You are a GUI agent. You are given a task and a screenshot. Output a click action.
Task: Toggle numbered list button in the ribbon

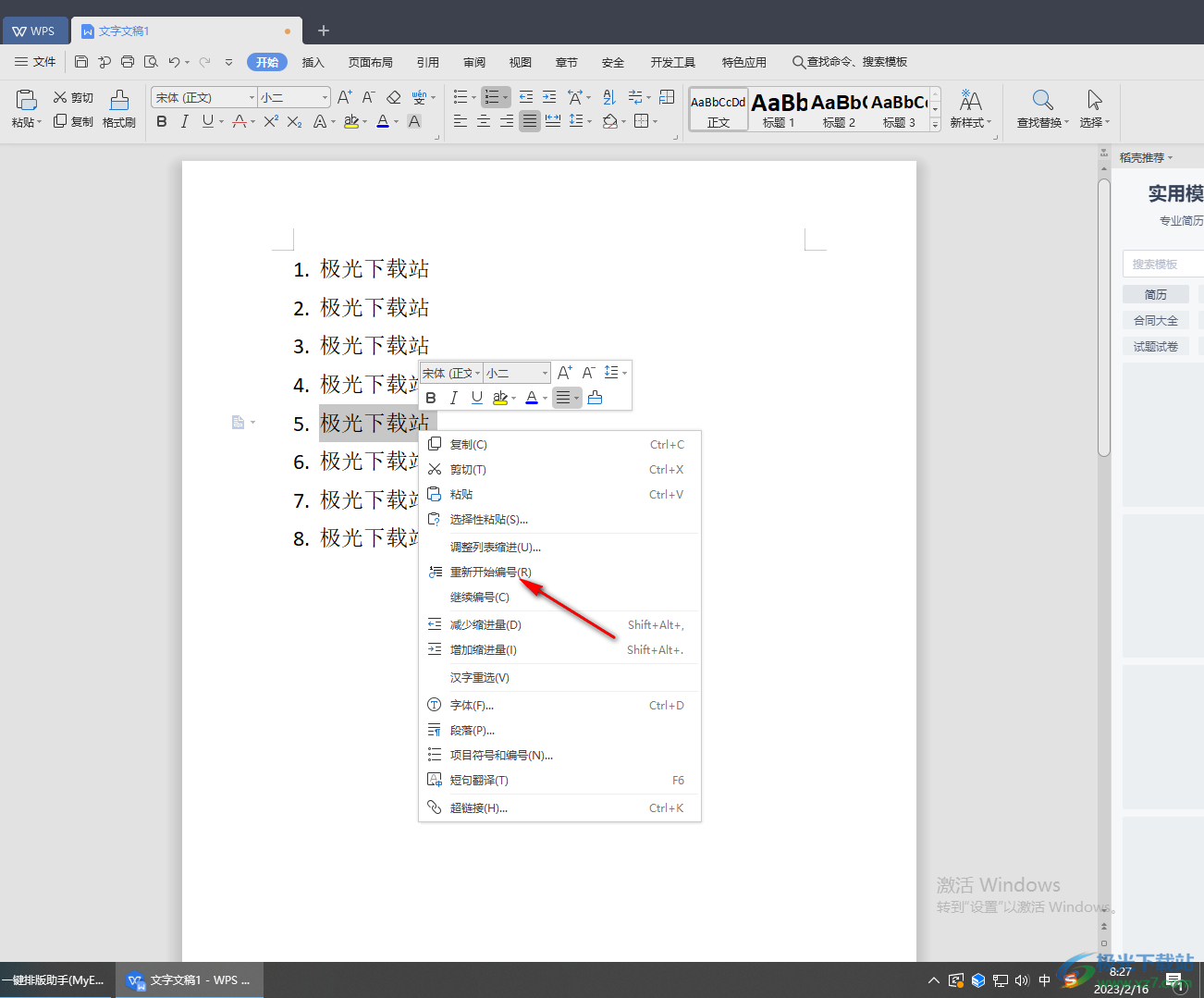tap(492, 97)
